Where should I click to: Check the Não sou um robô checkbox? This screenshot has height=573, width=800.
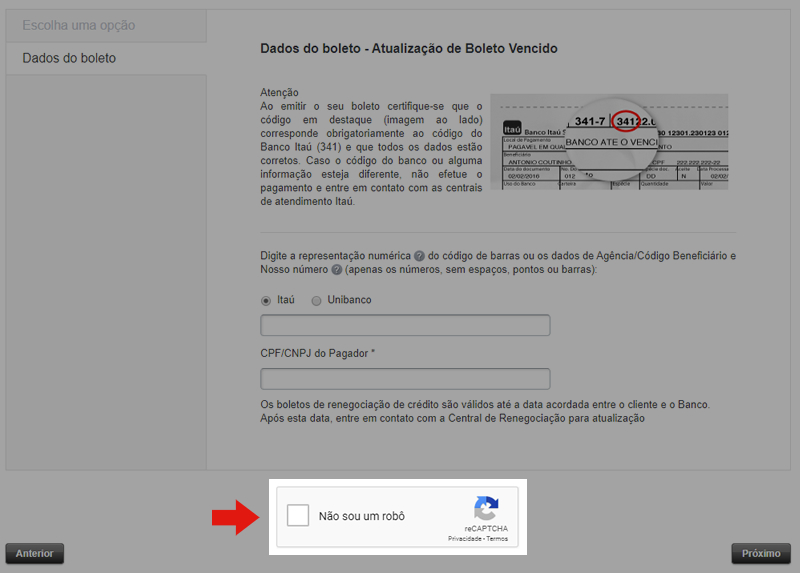coord(298,515)
